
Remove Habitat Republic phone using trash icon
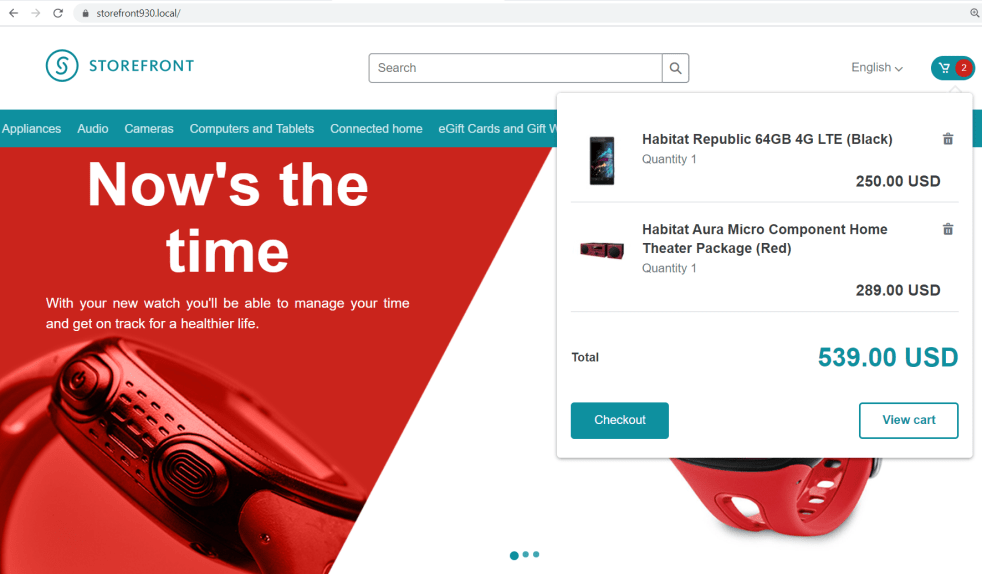(948, 139)
